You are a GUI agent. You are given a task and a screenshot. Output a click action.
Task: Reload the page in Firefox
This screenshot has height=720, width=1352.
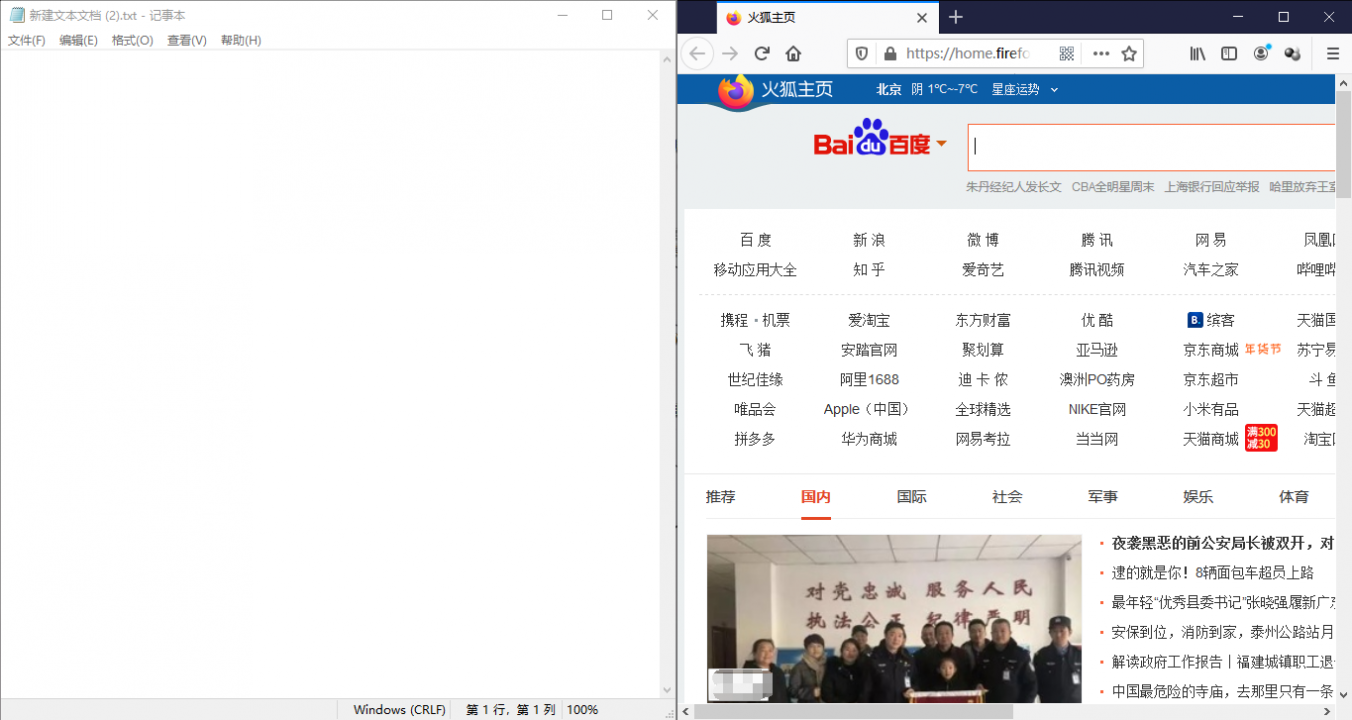(762, 54)
